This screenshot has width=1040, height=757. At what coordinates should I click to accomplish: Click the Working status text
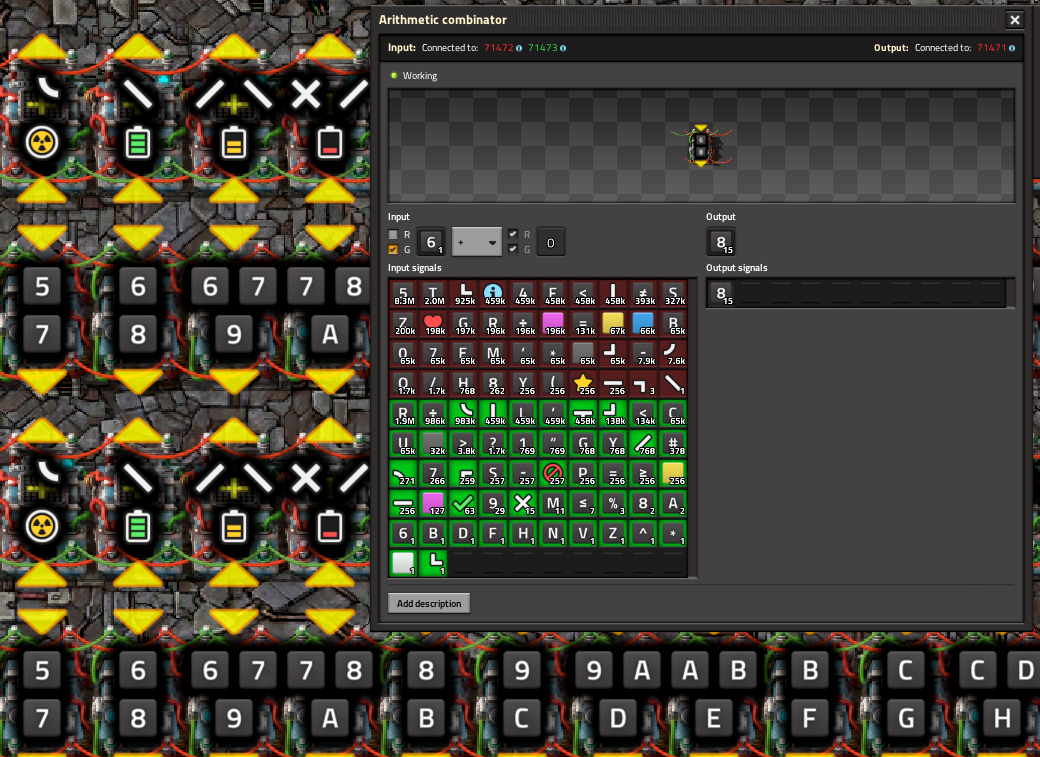click(420, 76)
